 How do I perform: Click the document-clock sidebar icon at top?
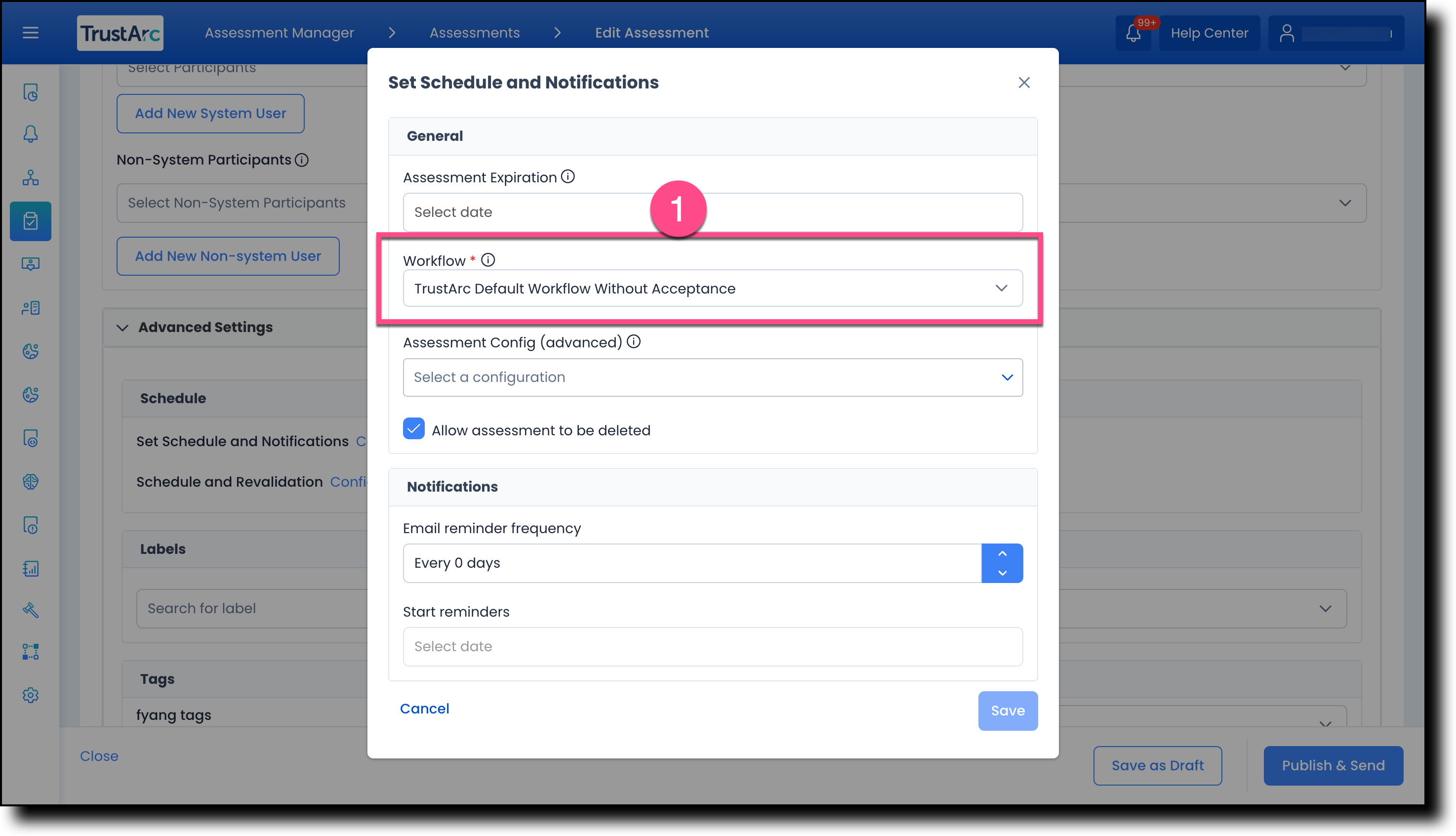(x=31, y=92)
